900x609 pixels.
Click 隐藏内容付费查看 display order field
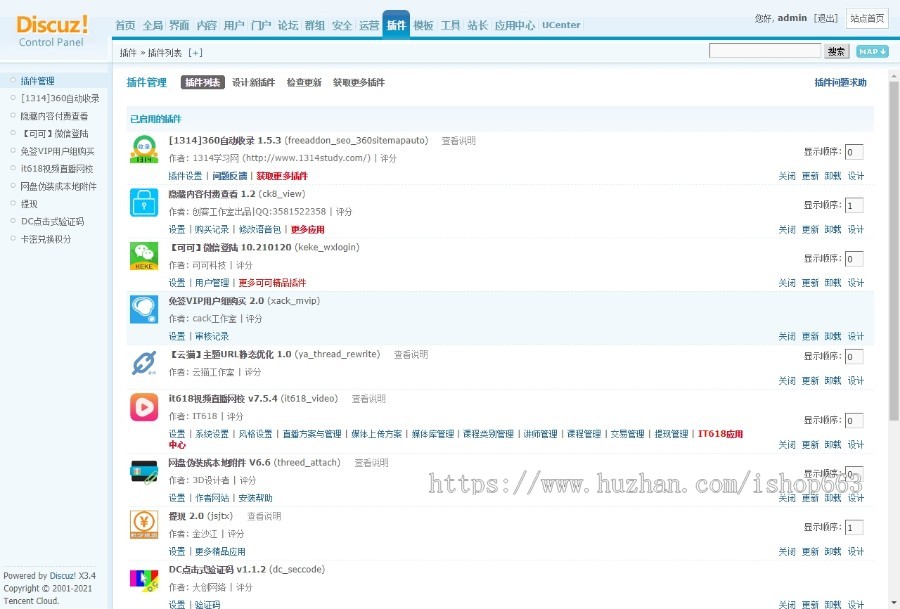pyautogui.click(x=854, y=205)
